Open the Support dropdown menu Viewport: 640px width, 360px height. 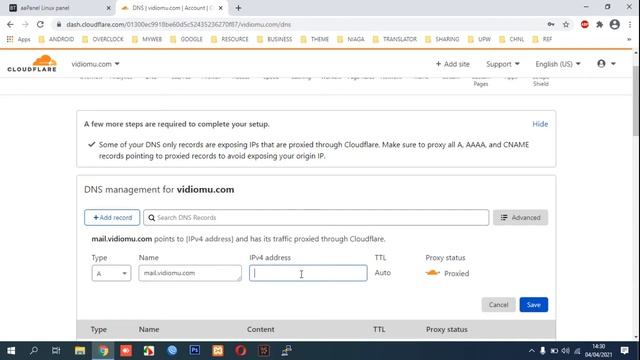pos(503,64)
